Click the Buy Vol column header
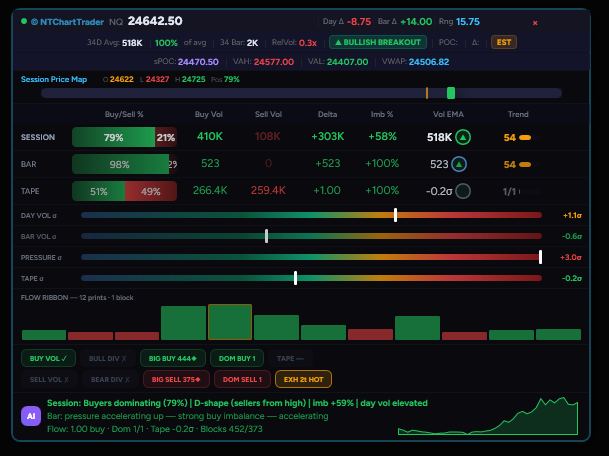 pyautogui.click(x=209, y=114)
